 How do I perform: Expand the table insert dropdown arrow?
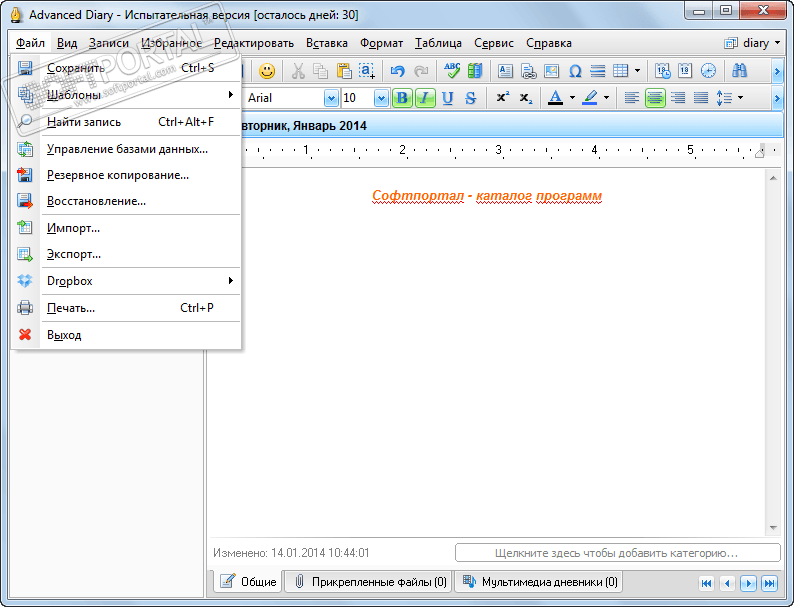[x=637, y=71]
